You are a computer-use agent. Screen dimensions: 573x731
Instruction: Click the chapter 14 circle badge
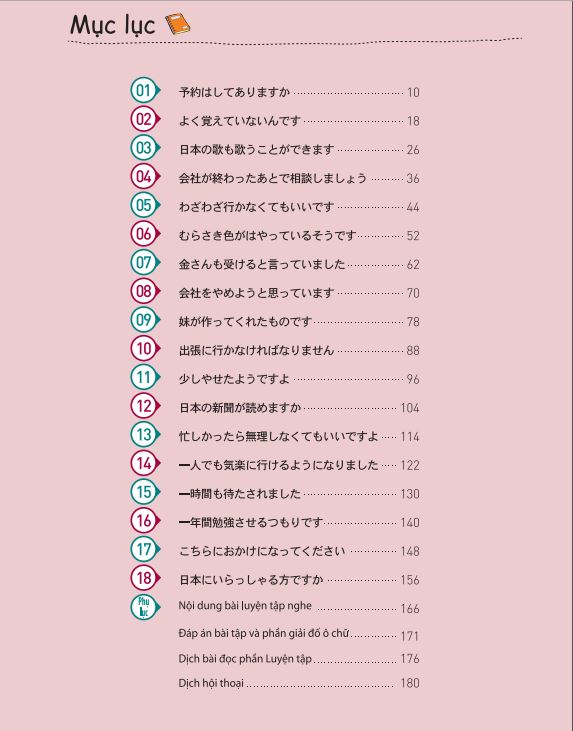pos(145,463)
